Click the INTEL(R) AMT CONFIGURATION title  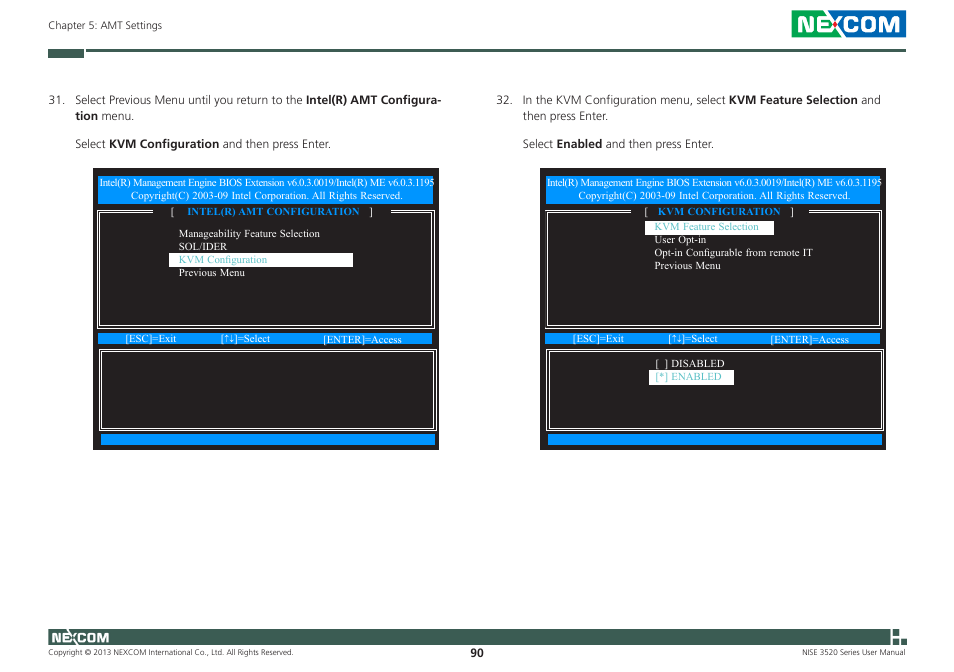(273, 212)
